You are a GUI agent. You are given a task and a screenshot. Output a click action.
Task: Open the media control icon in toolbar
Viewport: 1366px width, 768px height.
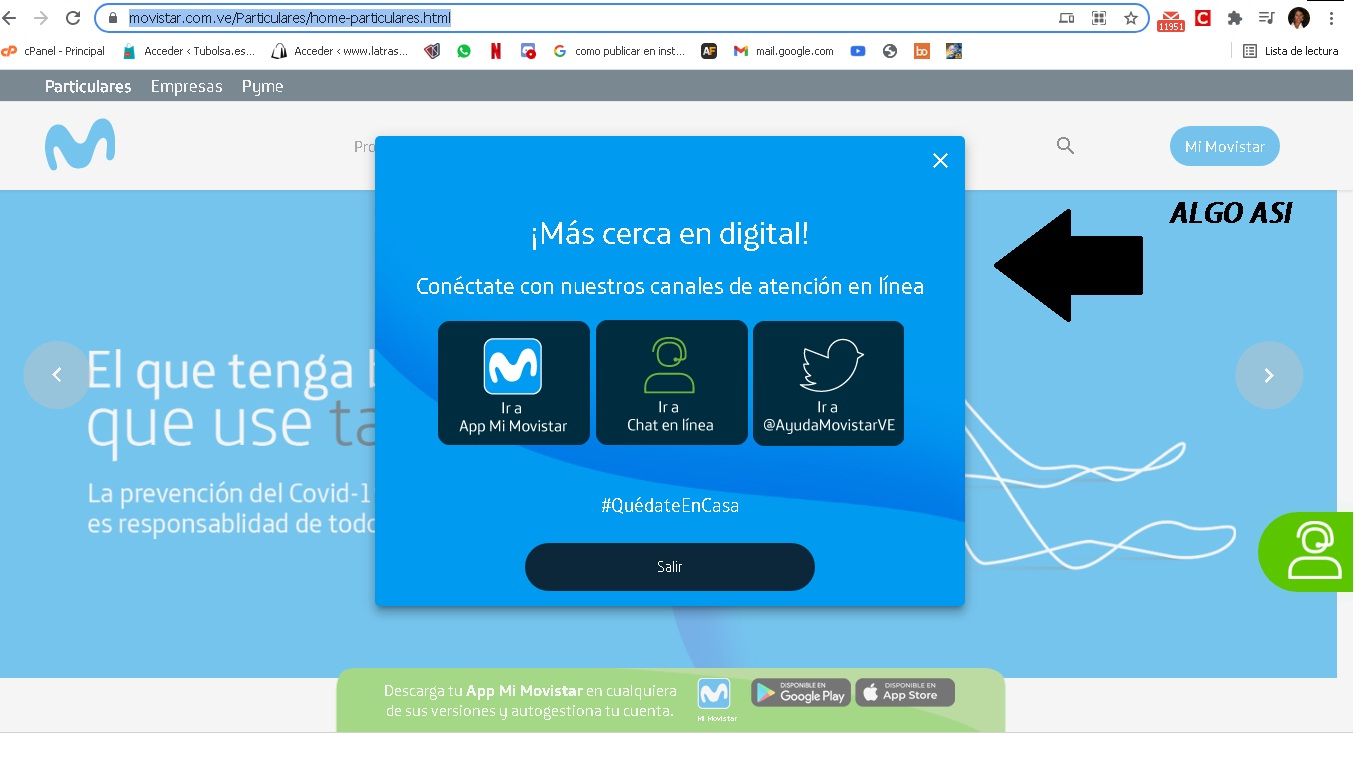click(1267, 18)
